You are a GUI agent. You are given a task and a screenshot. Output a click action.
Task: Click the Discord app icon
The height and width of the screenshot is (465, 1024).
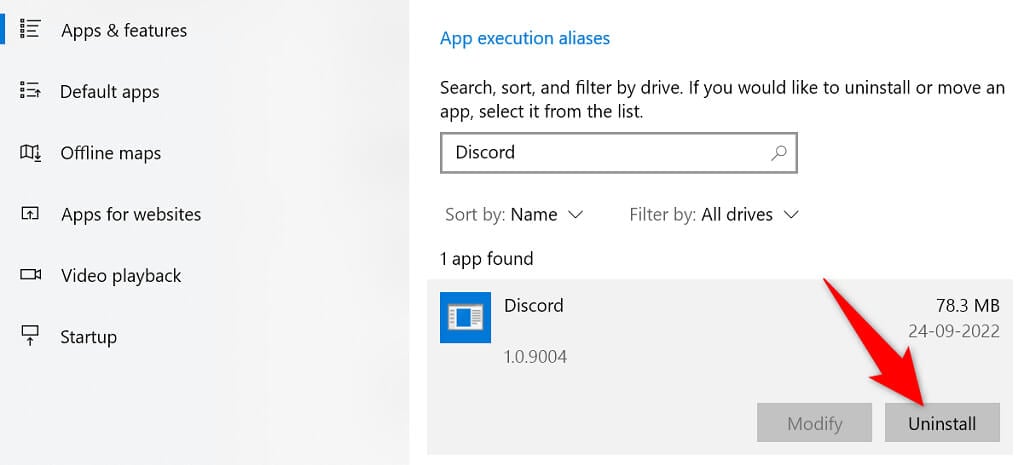point(465,317)
